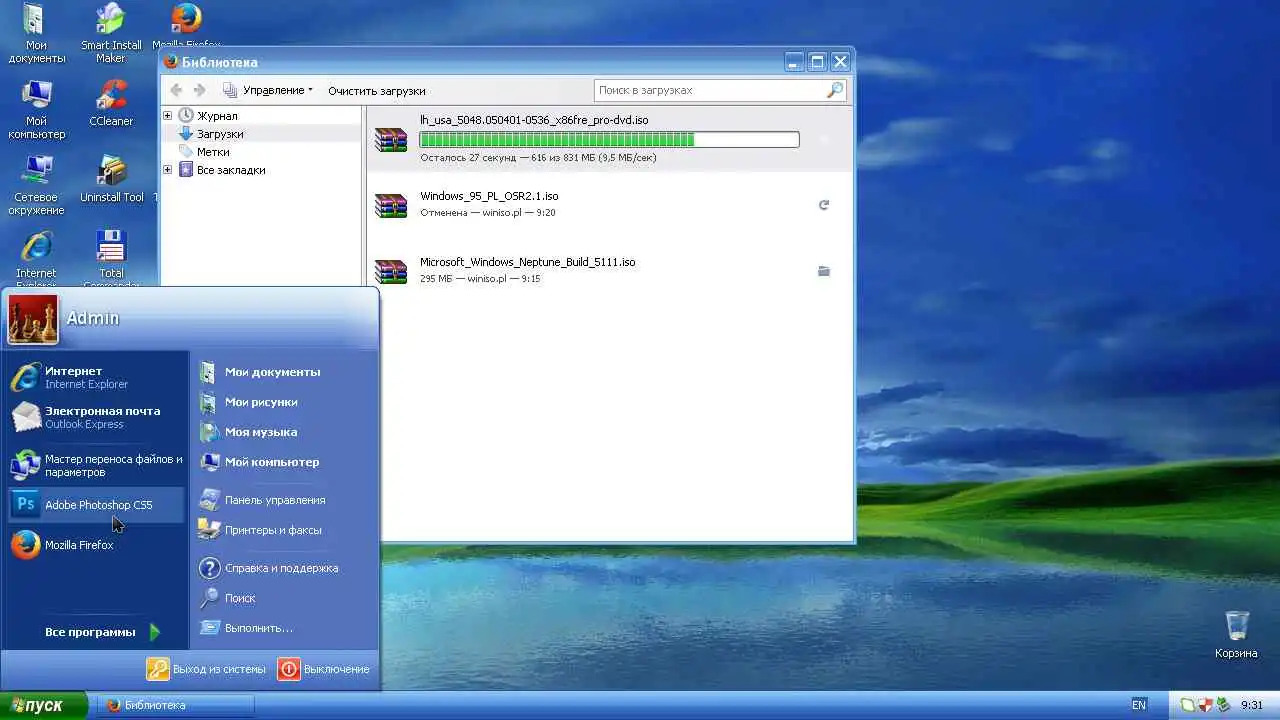Click Library window title bar icon
This screenshot has width=1280, height=720.
tap(171, 62)
